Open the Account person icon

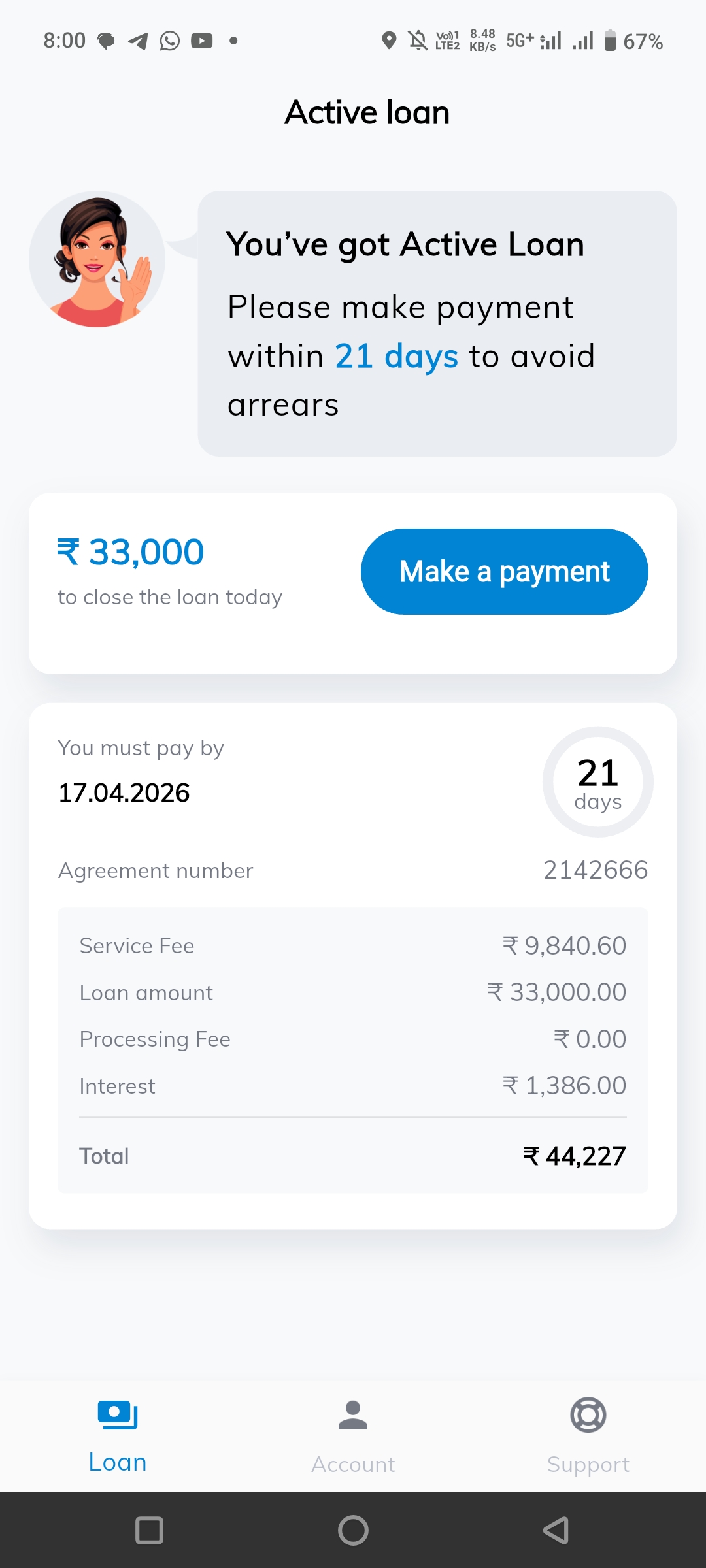(353, 1415)
